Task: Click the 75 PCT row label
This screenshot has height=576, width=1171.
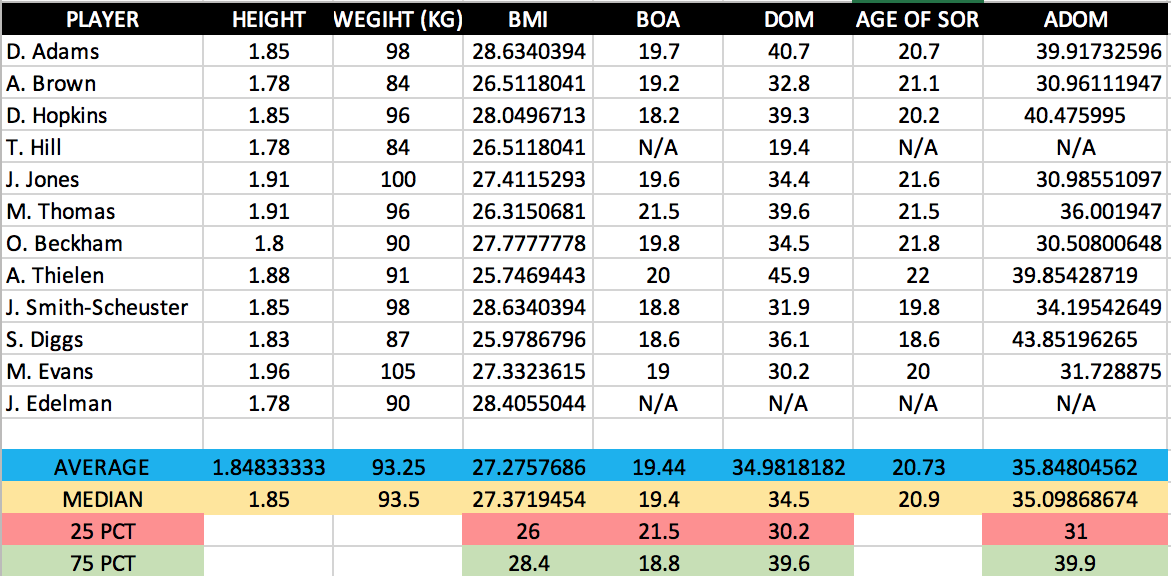Action: click(102, 562)
